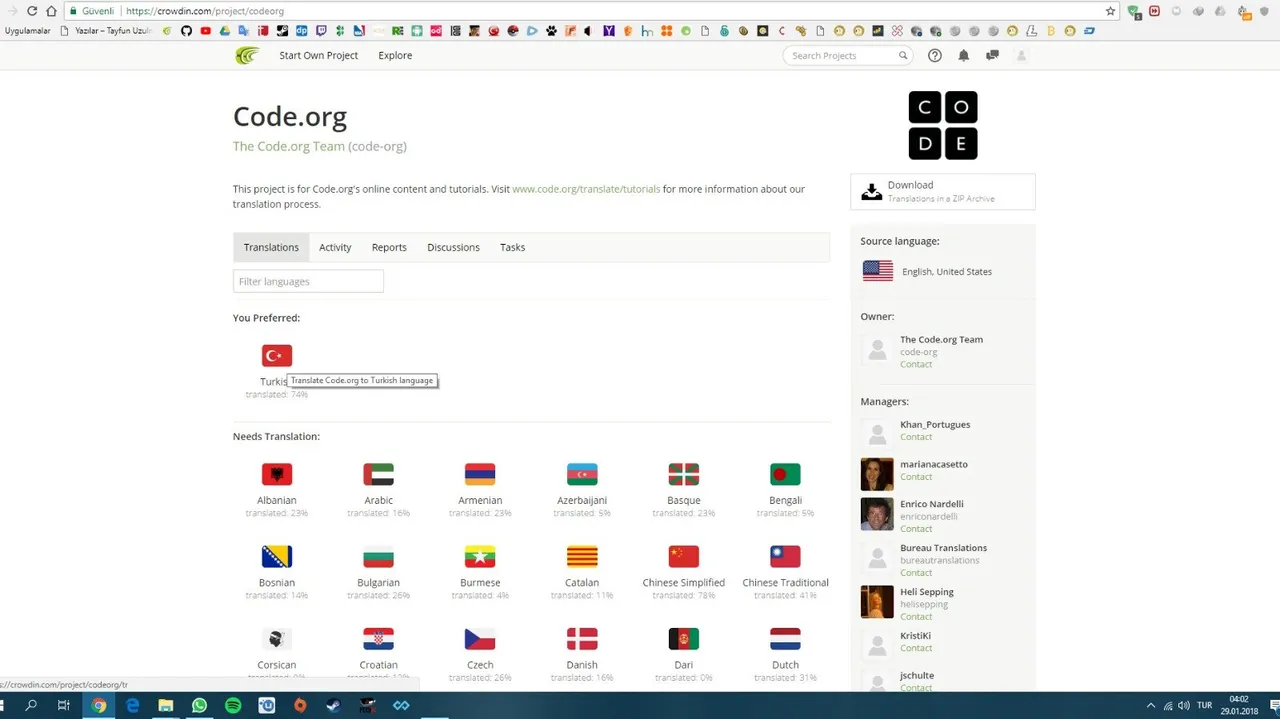Open the notifications bell icon
1280x719 pixels.
pyautogui.click(x=964, y=56)
